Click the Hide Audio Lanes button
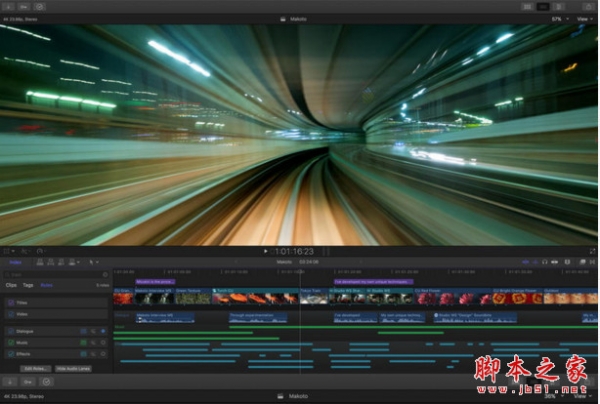Viewport: 600px width, 404px height. click(73, 369)
